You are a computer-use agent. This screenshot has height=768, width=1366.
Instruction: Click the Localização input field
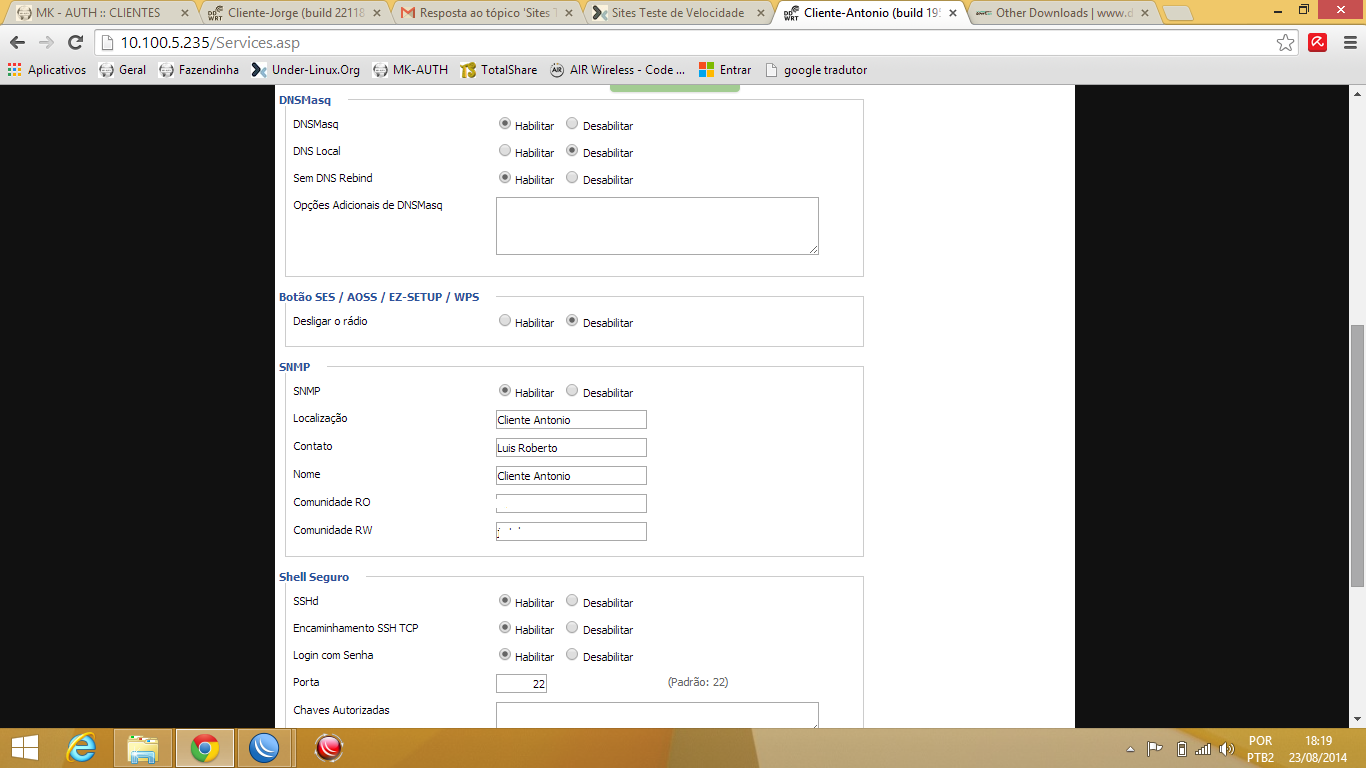click(571, 420)
